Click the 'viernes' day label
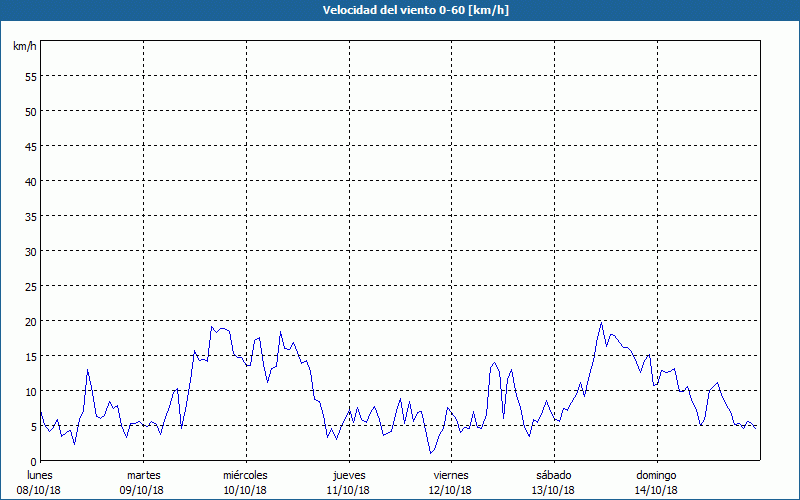The height and width of the screenshot is (500, 800). (451, 475)
